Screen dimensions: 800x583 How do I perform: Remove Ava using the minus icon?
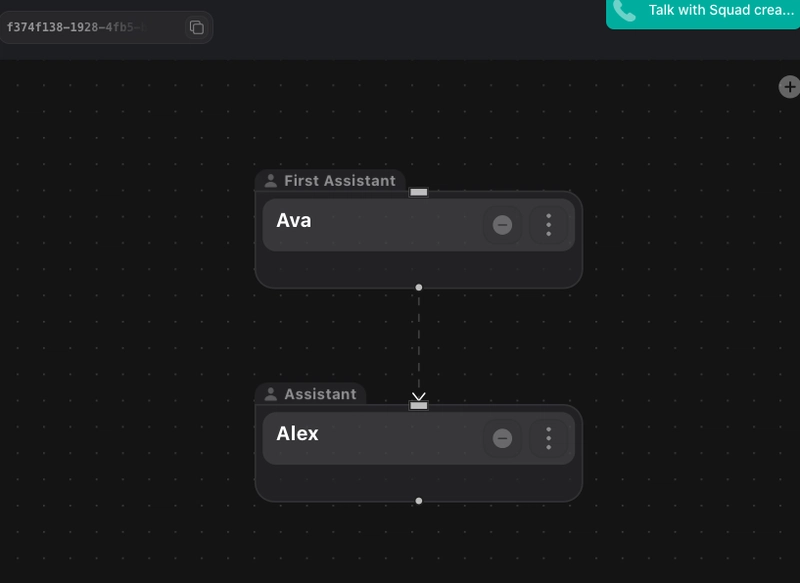(x=502, y=225)
